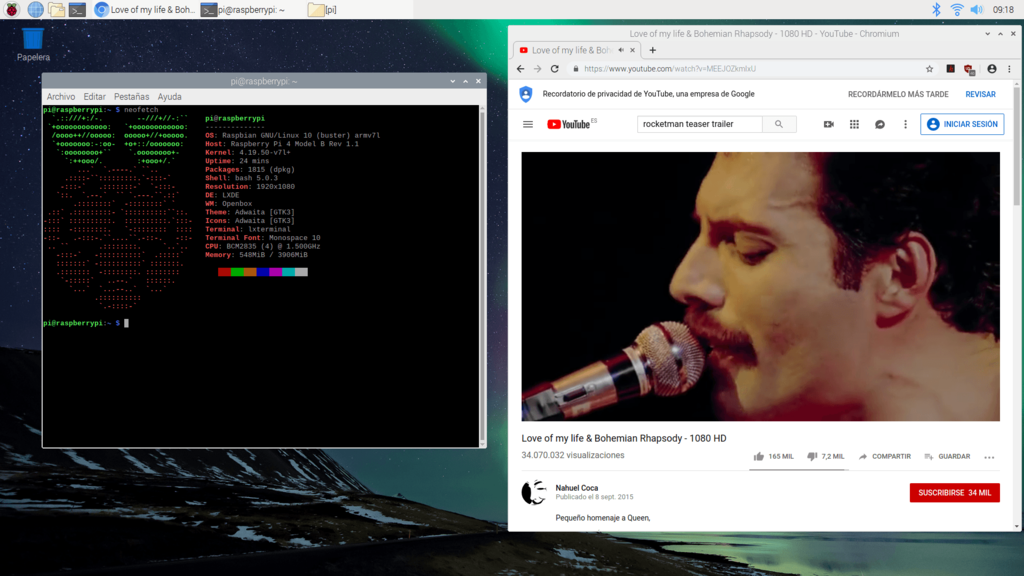Viewport: 1024px width, 576px height.
Task: Open the YouTube apps grid icon
Action: pos(854,125)
